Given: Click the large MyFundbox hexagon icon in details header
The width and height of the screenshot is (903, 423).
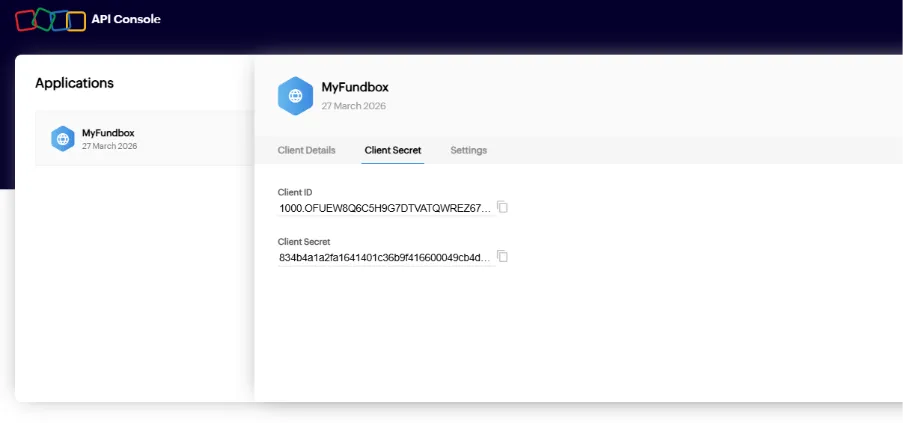Looking at the screenshot, I should (x=295, y=96).
